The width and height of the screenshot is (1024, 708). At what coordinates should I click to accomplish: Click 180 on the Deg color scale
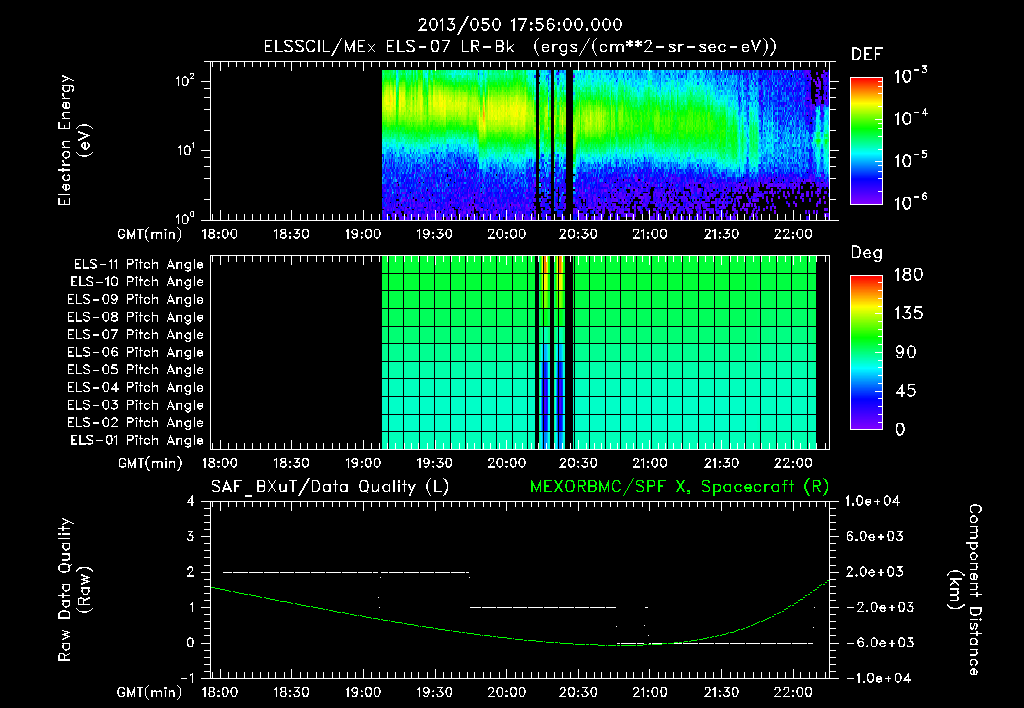(908, 275)
